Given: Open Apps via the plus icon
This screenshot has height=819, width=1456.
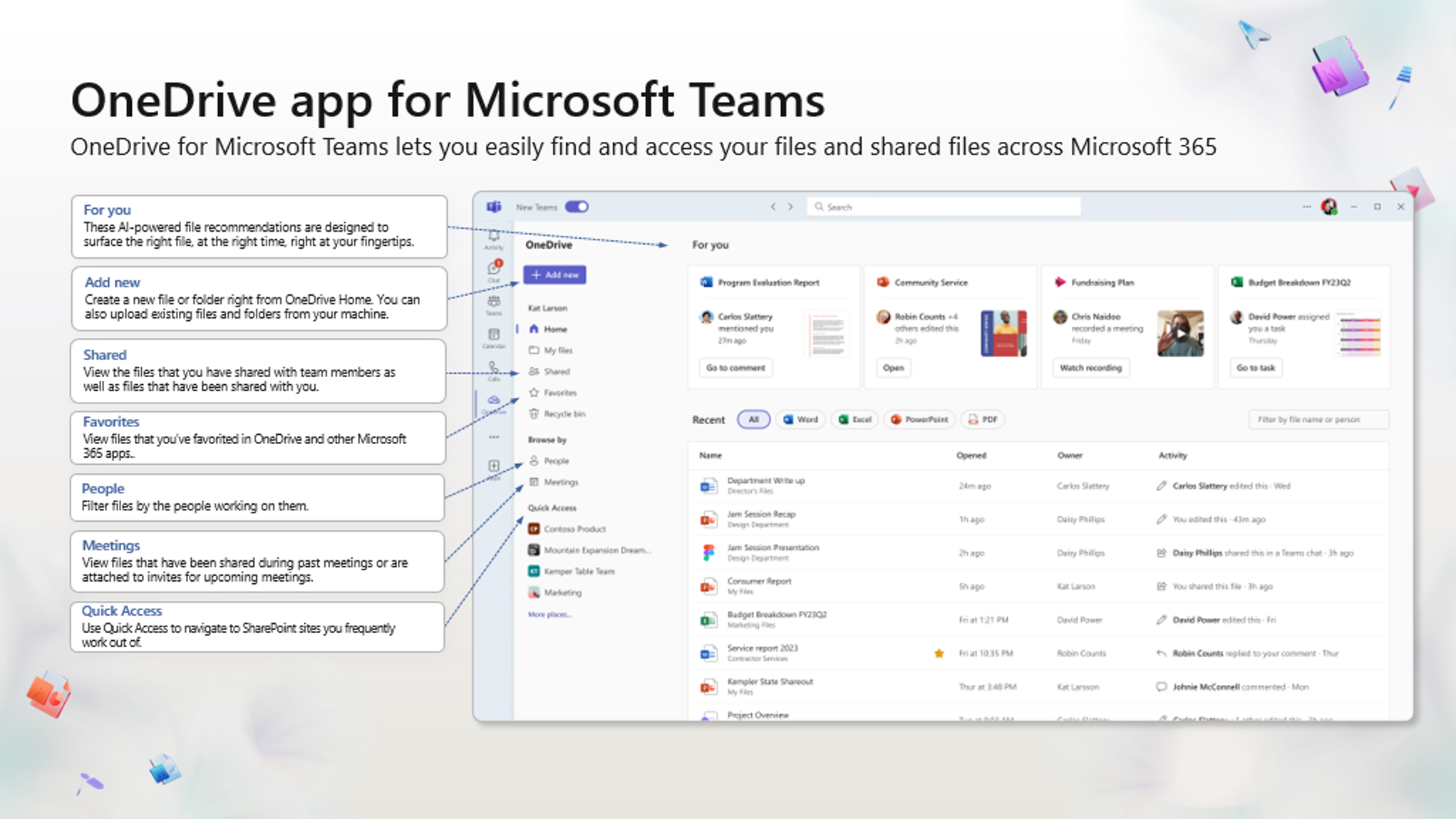Looking at the screenshot, I should tap(494, 465).
